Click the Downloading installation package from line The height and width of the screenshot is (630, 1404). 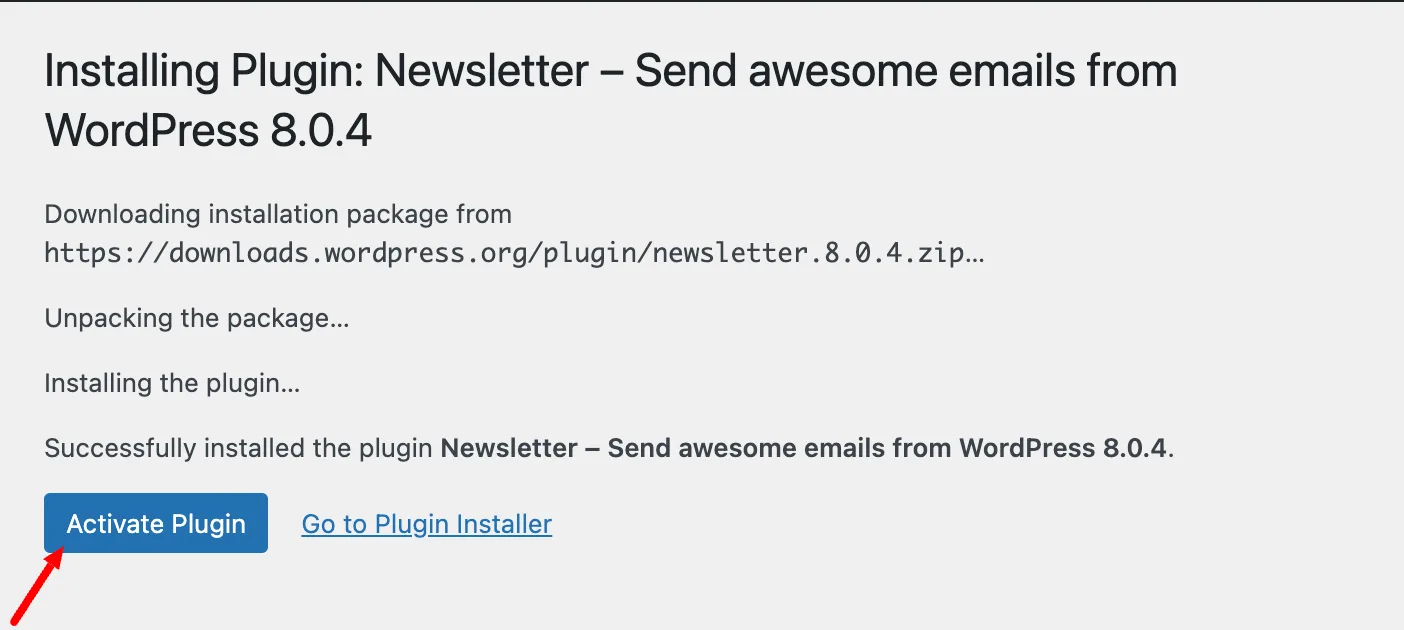(278, 214)
